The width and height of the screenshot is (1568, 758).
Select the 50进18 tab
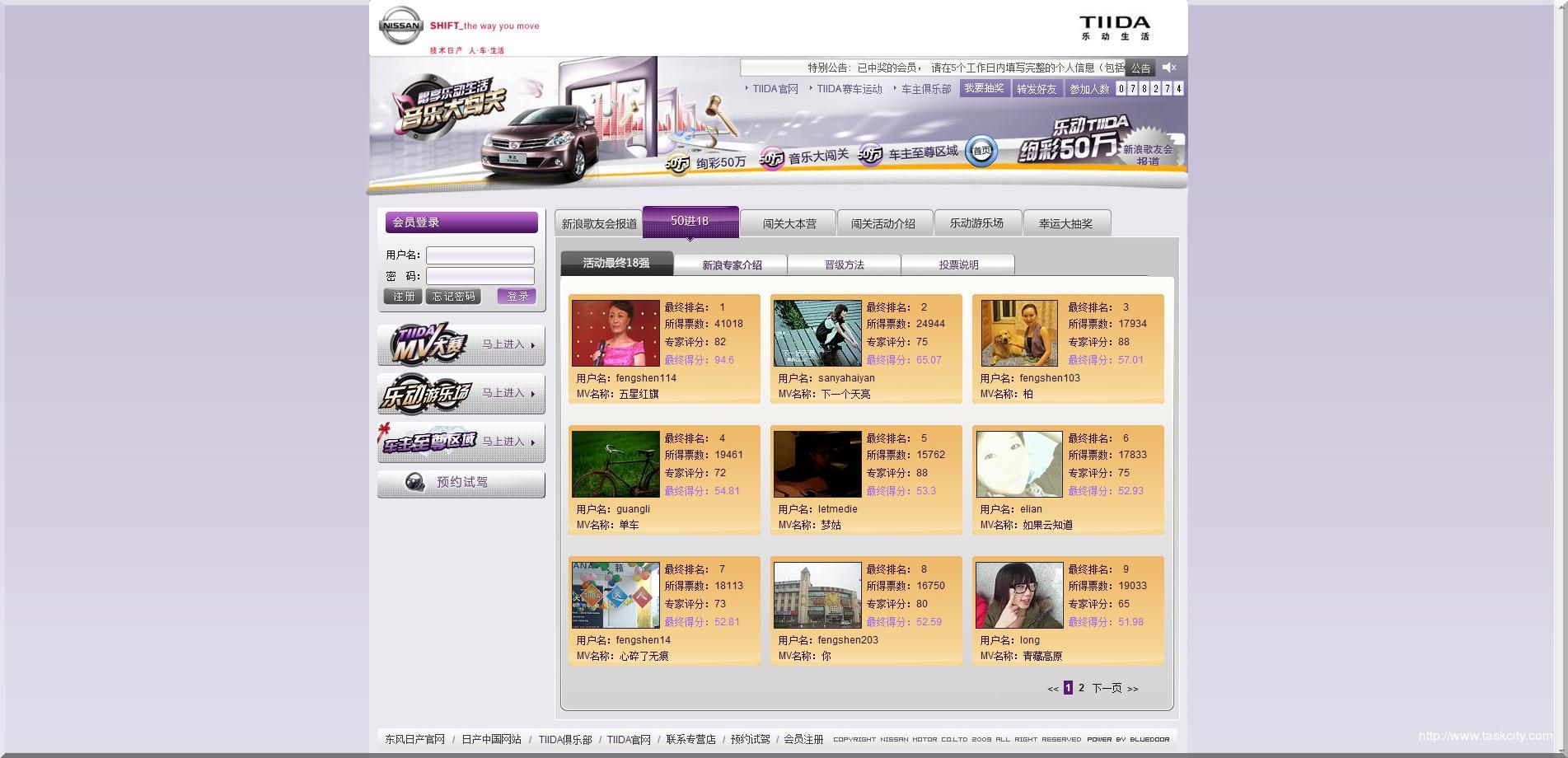pos(690,222)
